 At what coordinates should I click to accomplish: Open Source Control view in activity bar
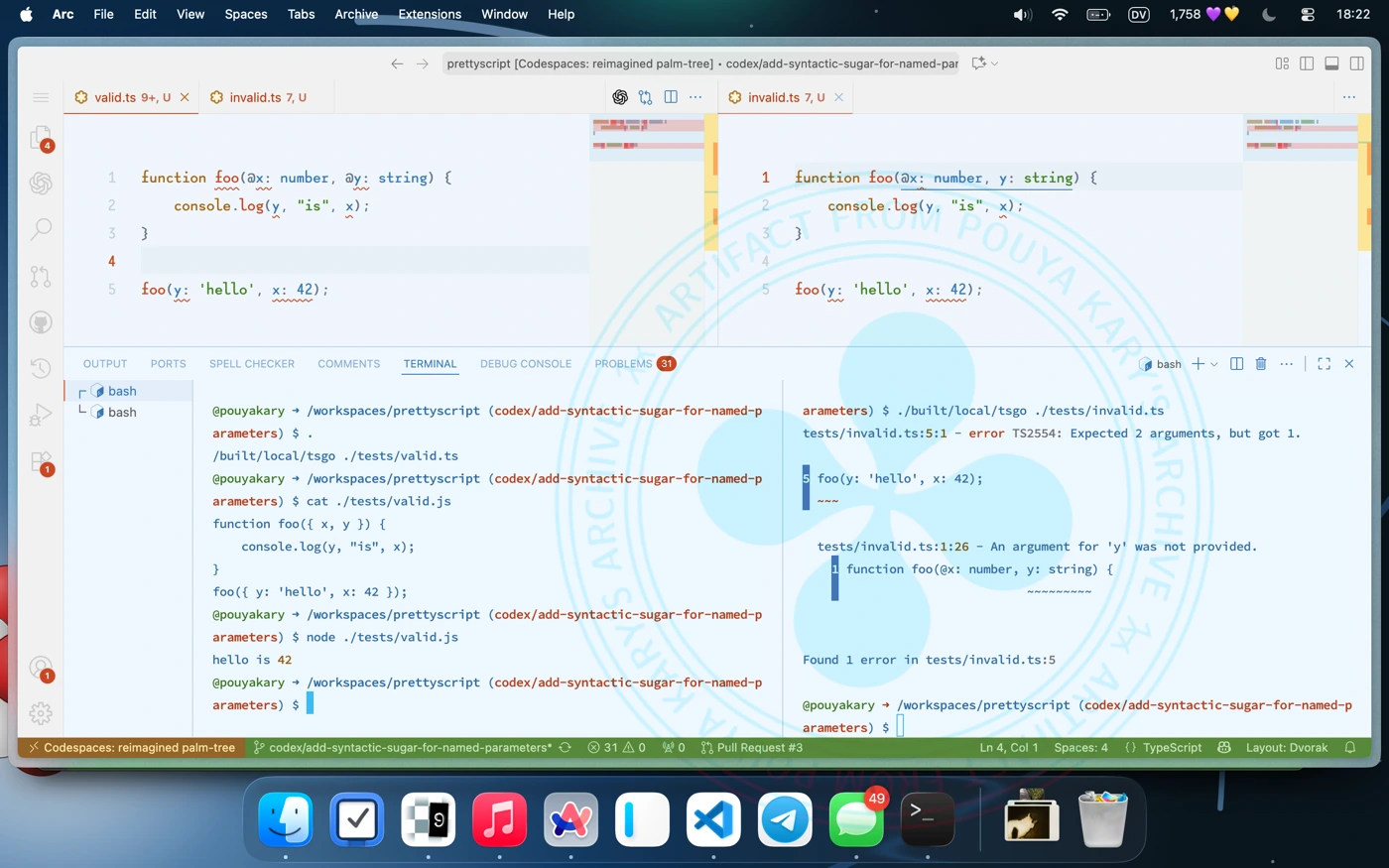pyautogui.click(x=41, y=276)
